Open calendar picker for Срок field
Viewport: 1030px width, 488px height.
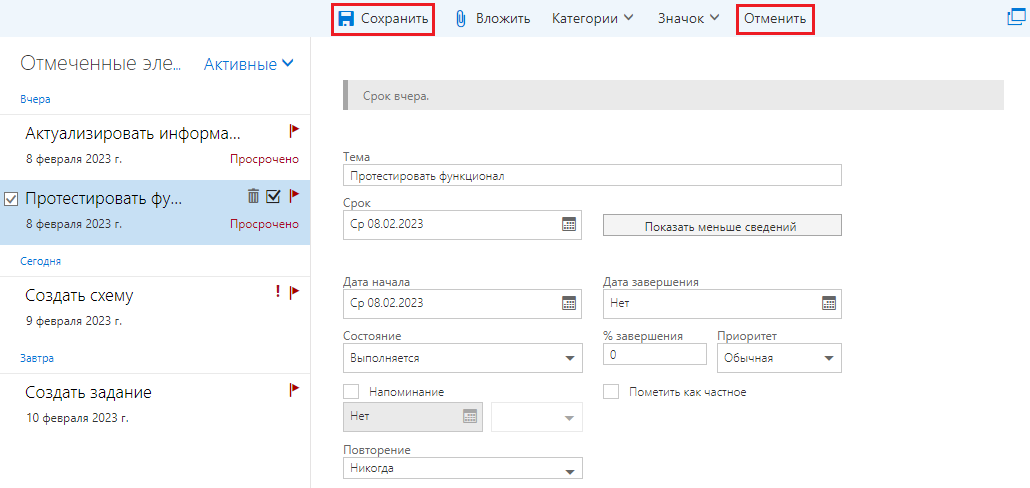click(x=569, y=224)
